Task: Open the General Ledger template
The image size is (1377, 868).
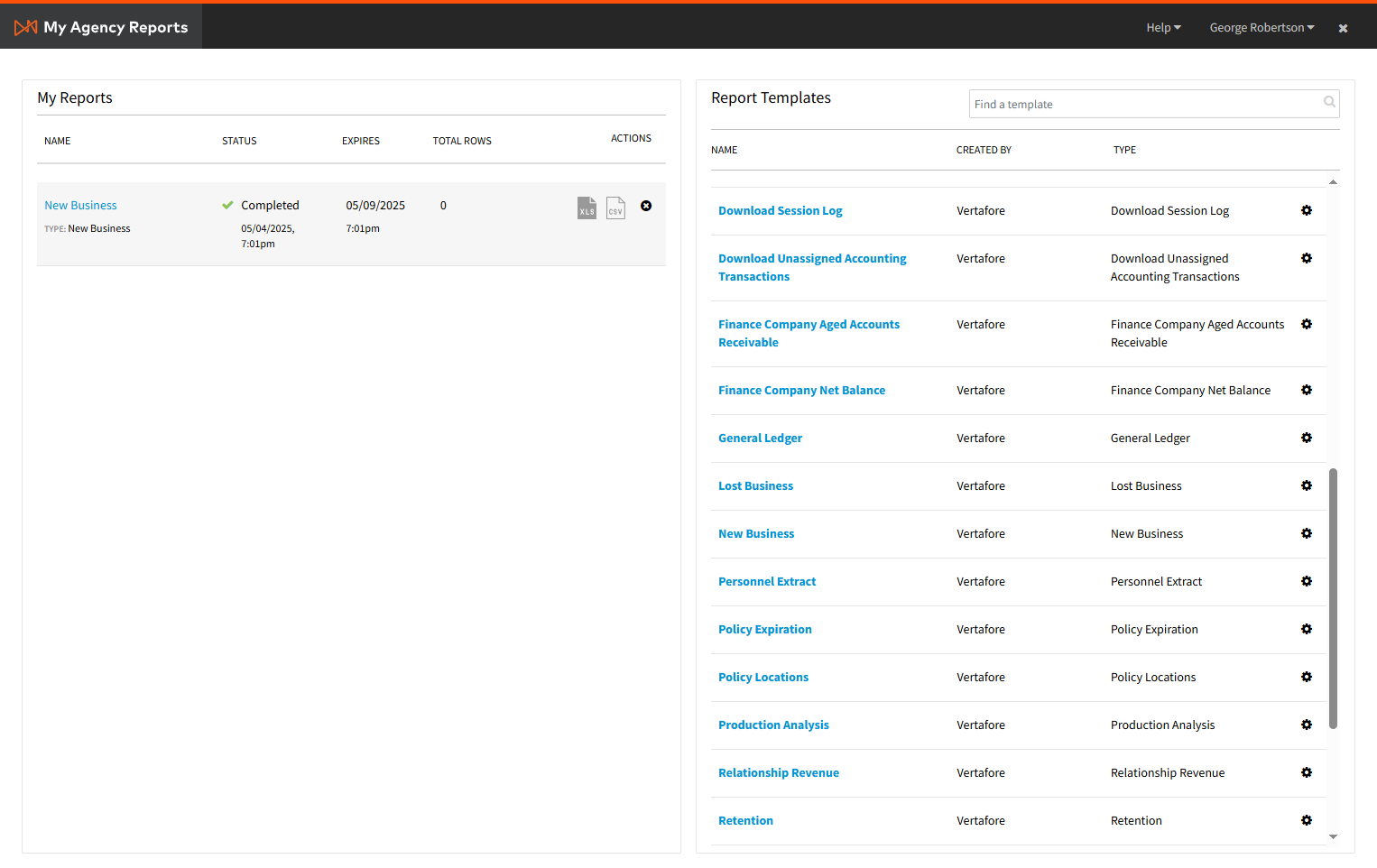Action: (x=760, y=438)
